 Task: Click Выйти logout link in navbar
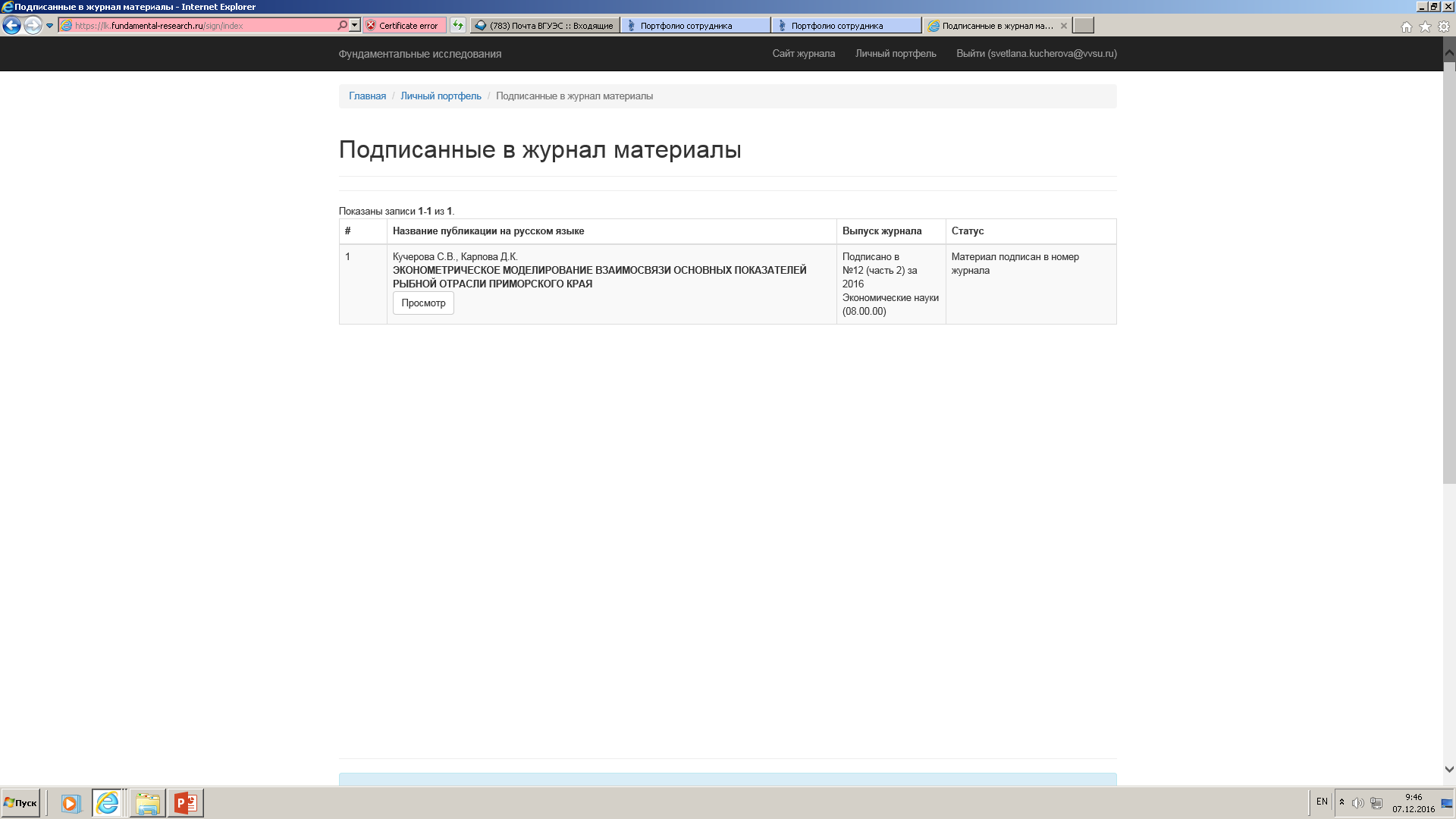tap(1036, 53)
